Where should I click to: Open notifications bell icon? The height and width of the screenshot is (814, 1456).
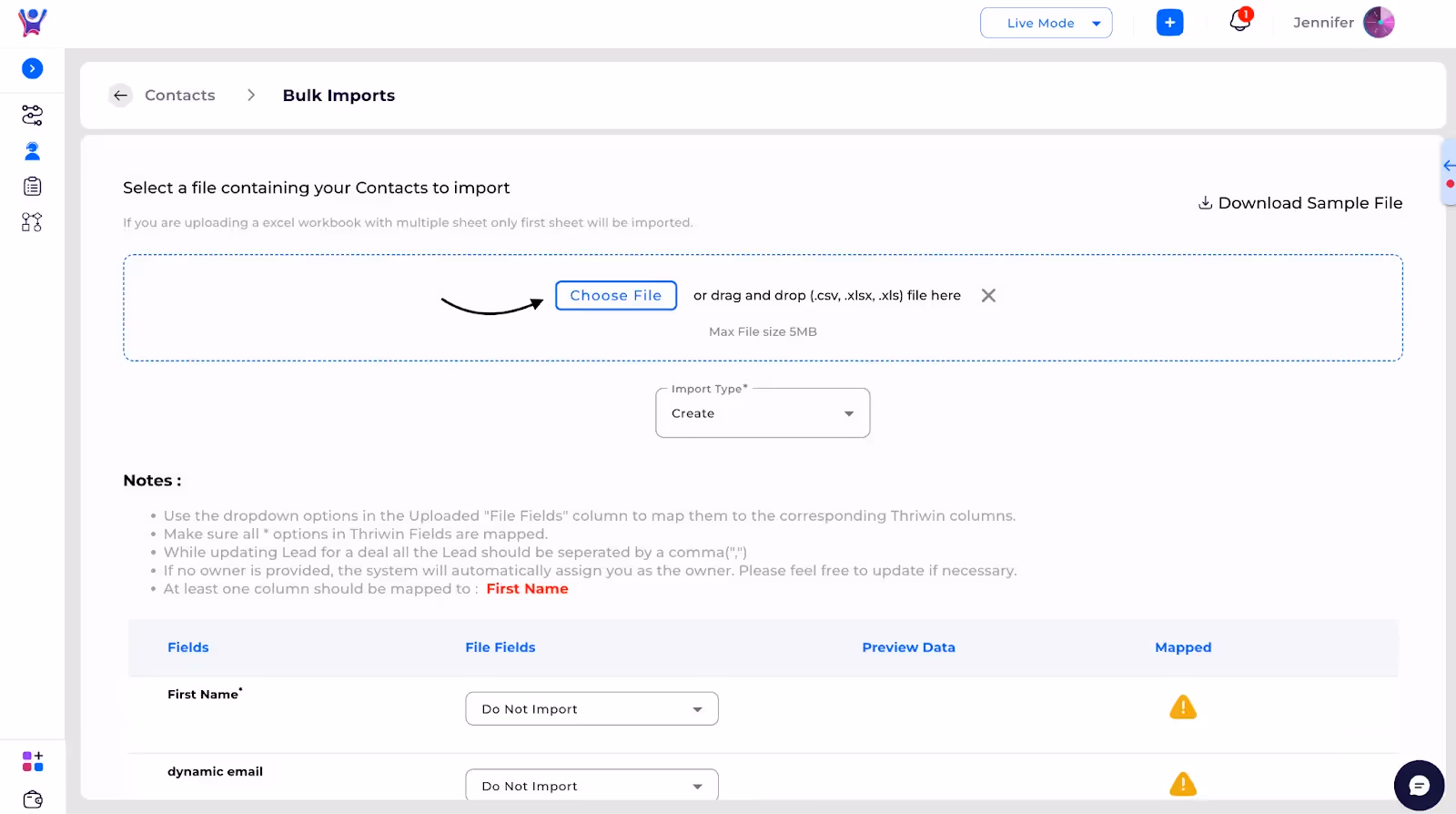(1240, 20)
